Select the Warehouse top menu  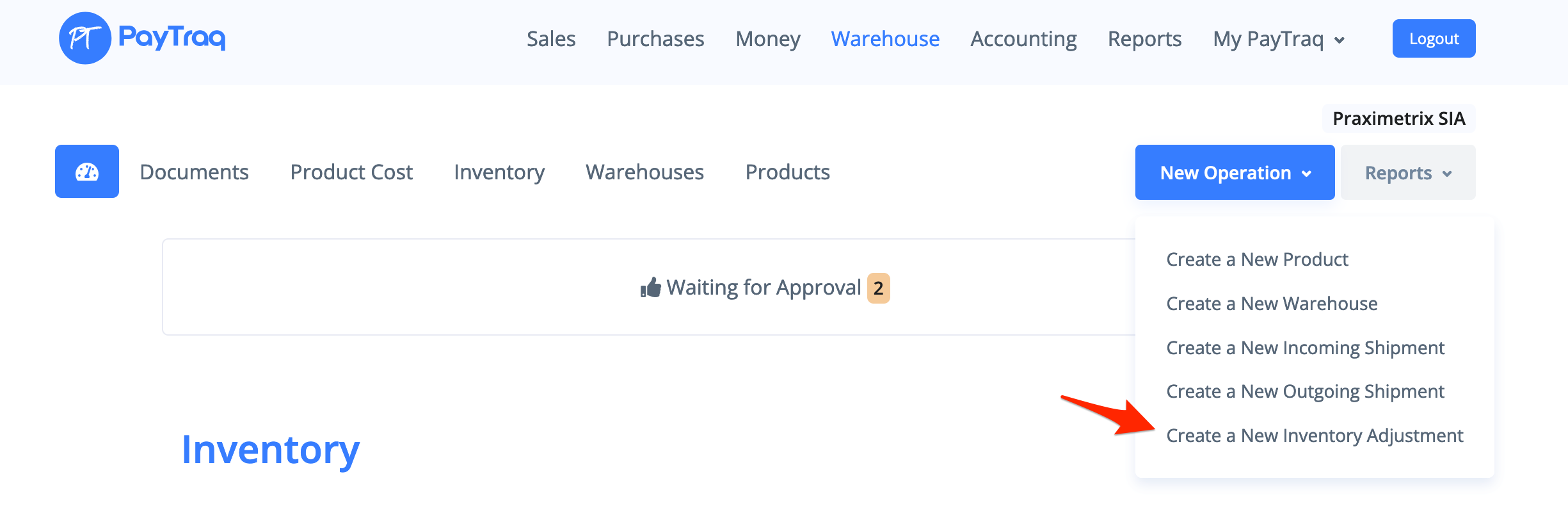(885, 39)
